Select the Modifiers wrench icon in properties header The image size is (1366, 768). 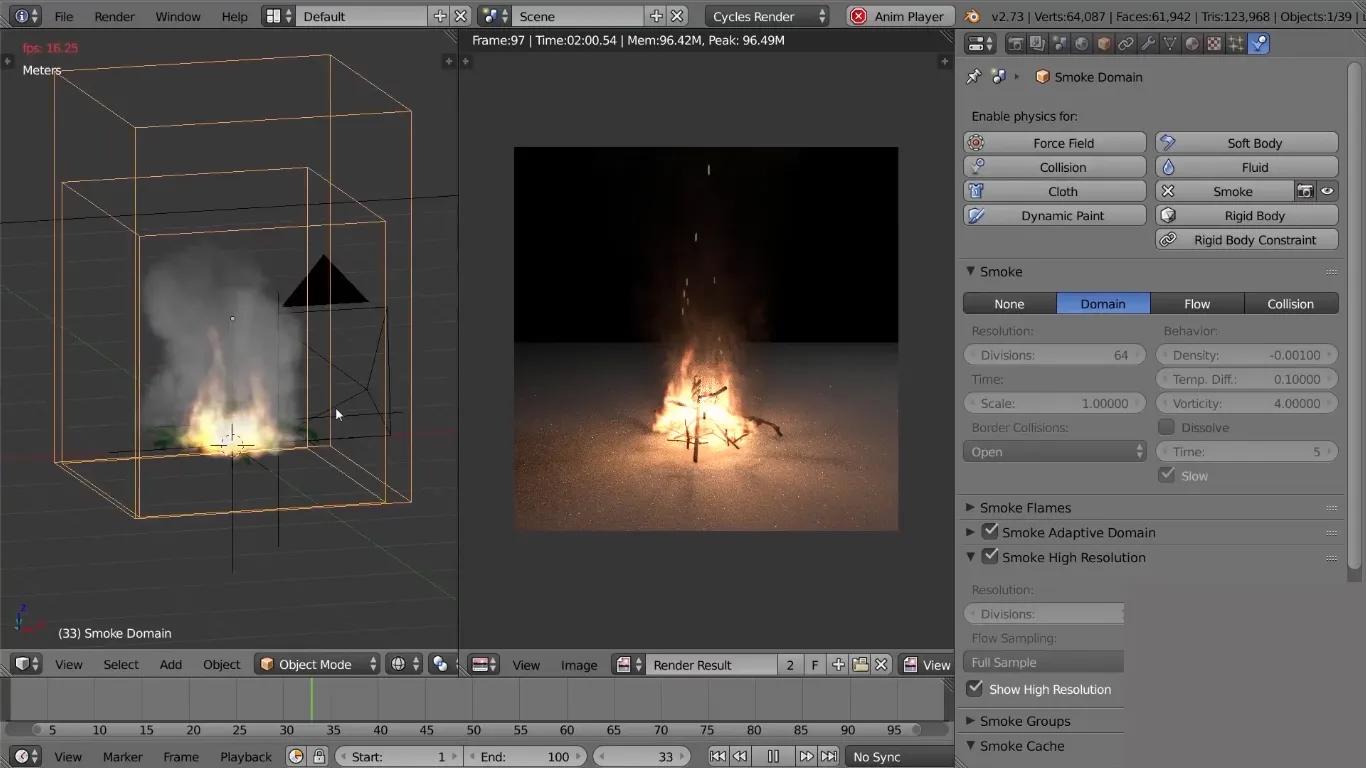1147,43
